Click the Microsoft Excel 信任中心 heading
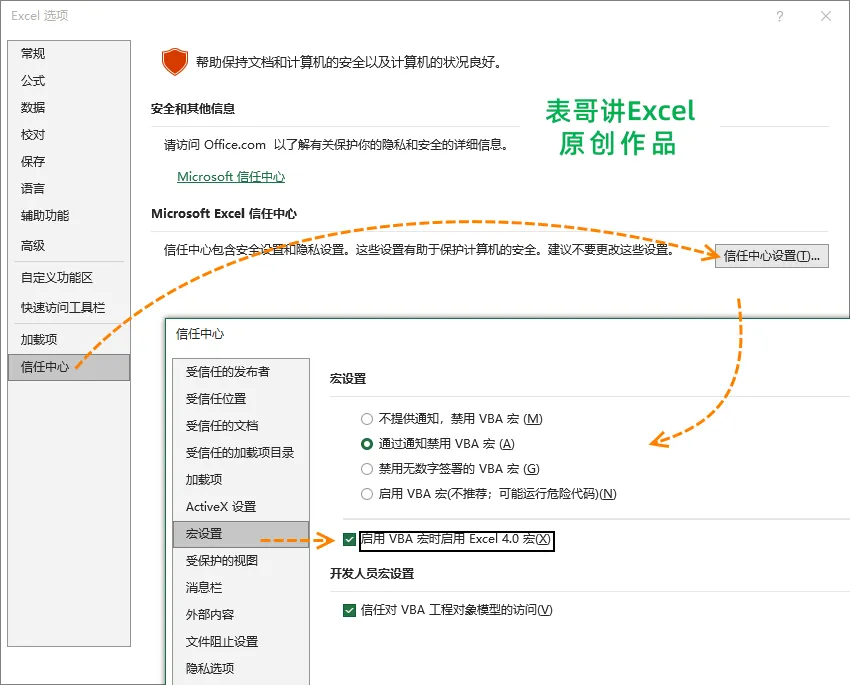The height and width of the screenshot is (685, 850). (224, 214)
